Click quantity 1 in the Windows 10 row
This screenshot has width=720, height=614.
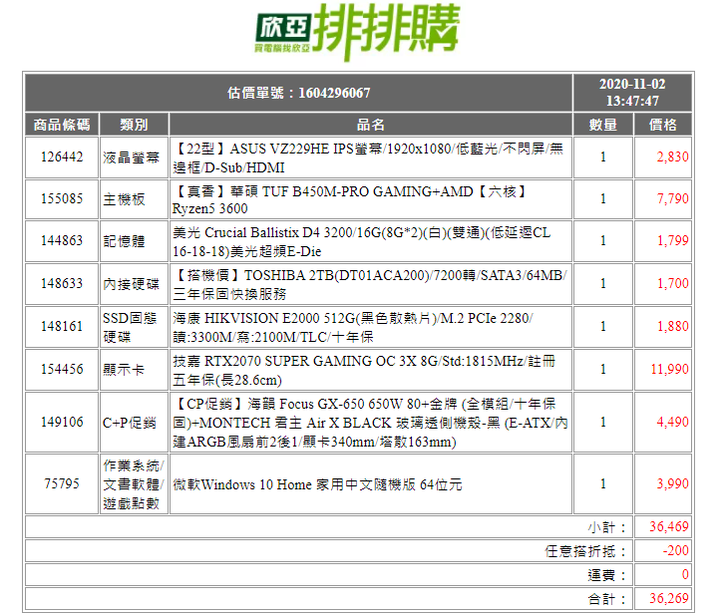pyautogui.click(x=603, y=484)
